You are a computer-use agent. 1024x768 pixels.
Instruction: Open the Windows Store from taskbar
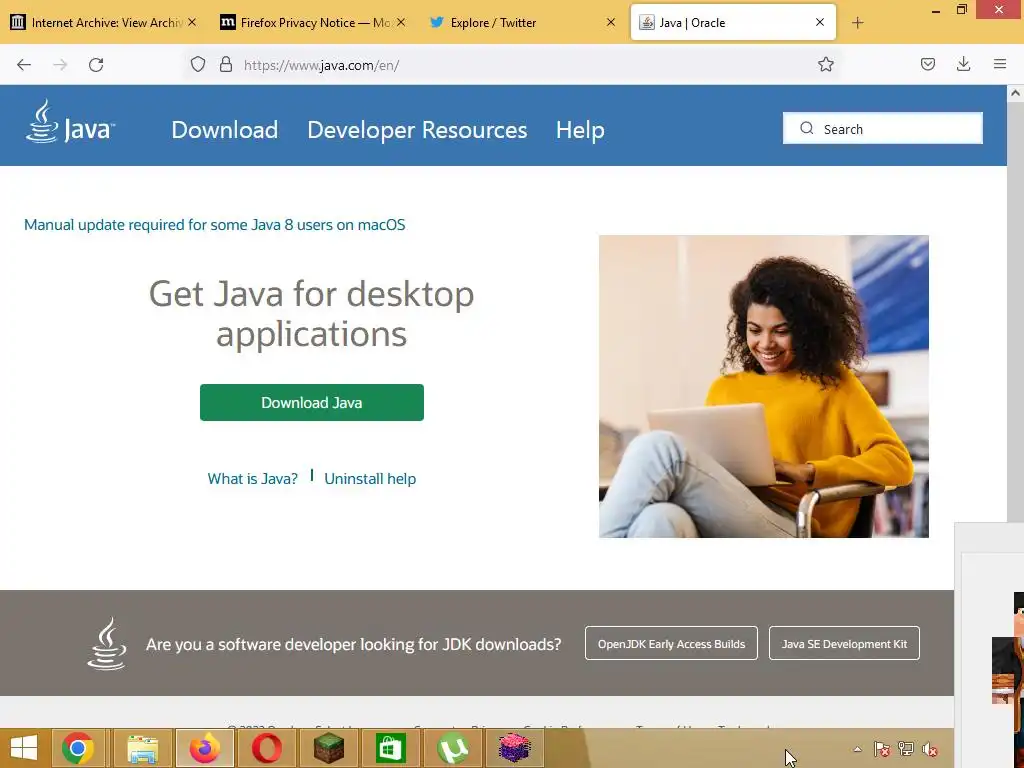click(x=391, y=748)
